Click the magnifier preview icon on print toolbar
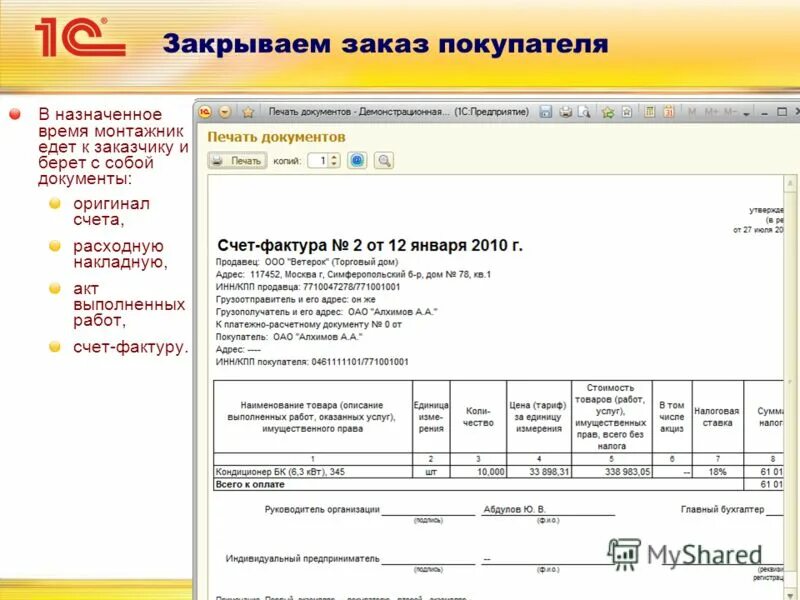Image resolution: width=800 pixels, height=600 pixels. tap(384, 161)
